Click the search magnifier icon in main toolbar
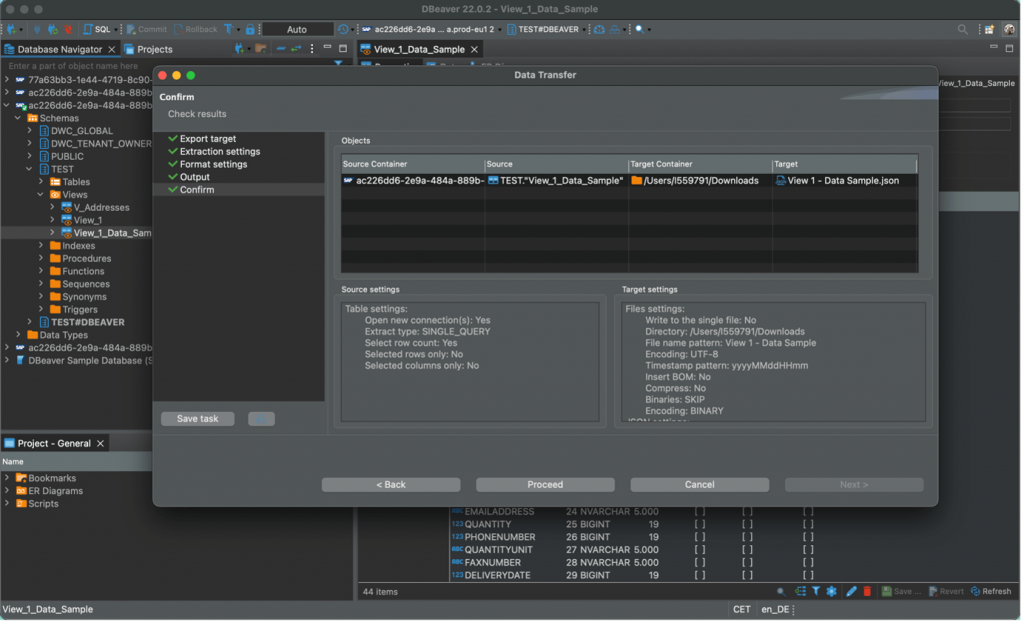The height and width of the screenshot is (622, 1024). coord(640,29)
